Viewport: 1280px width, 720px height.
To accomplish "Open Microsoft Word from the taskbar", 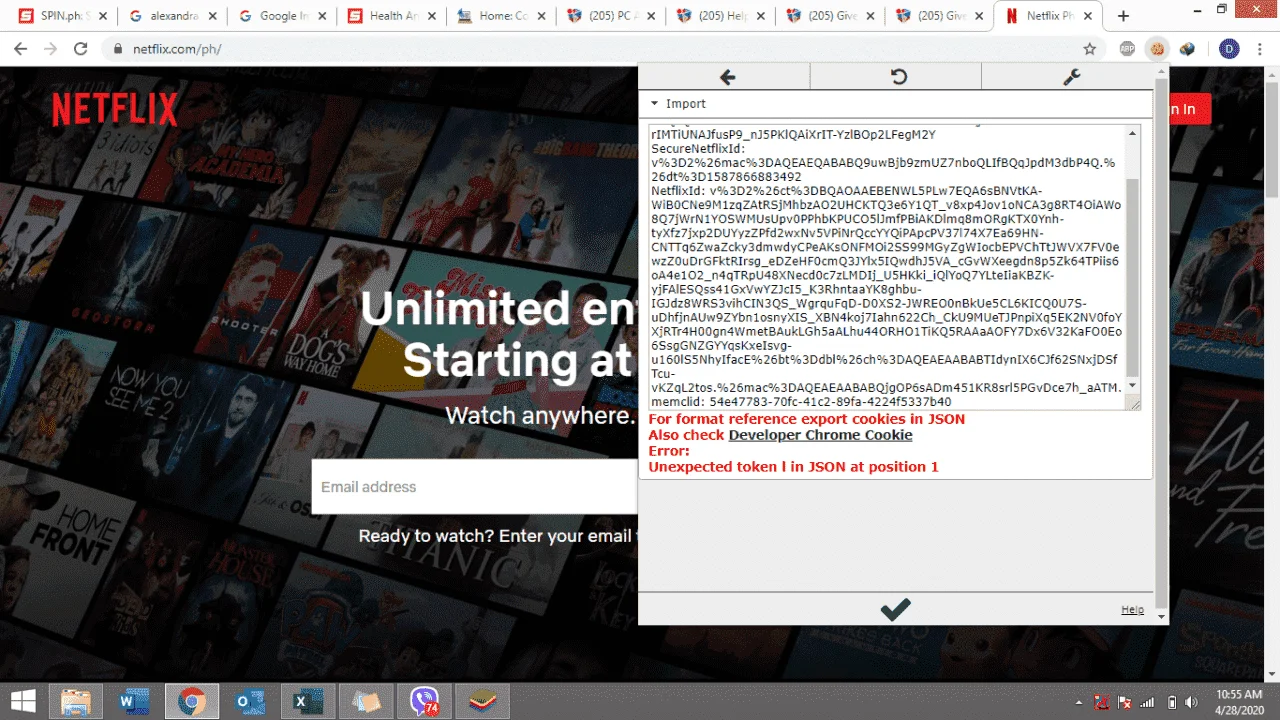I will coord(133,701).
